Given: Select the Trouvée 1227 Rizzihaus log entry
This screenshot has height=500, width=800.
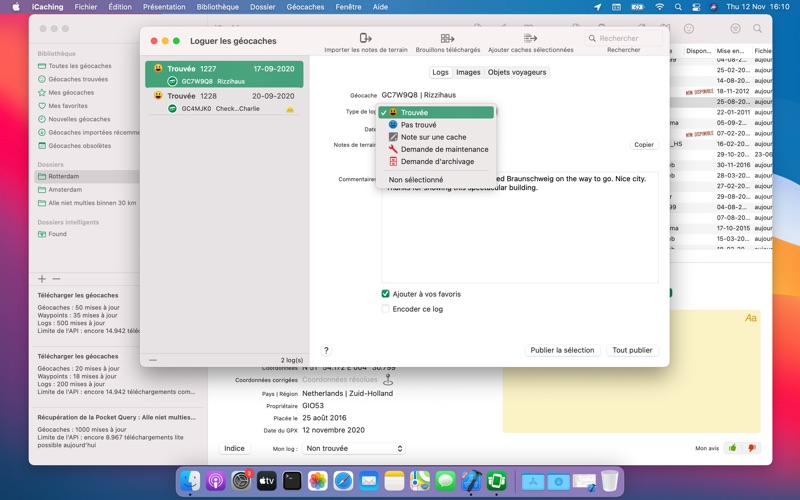Looking at the screenshot, I should (224, 74).
